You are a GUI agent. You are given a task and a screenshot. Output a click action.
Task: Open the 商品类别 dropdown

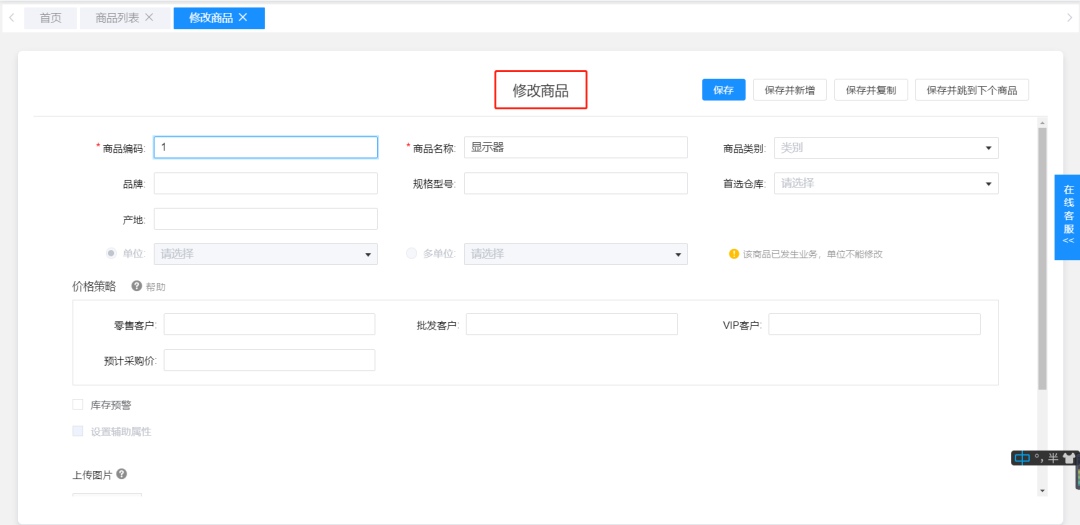886,147
